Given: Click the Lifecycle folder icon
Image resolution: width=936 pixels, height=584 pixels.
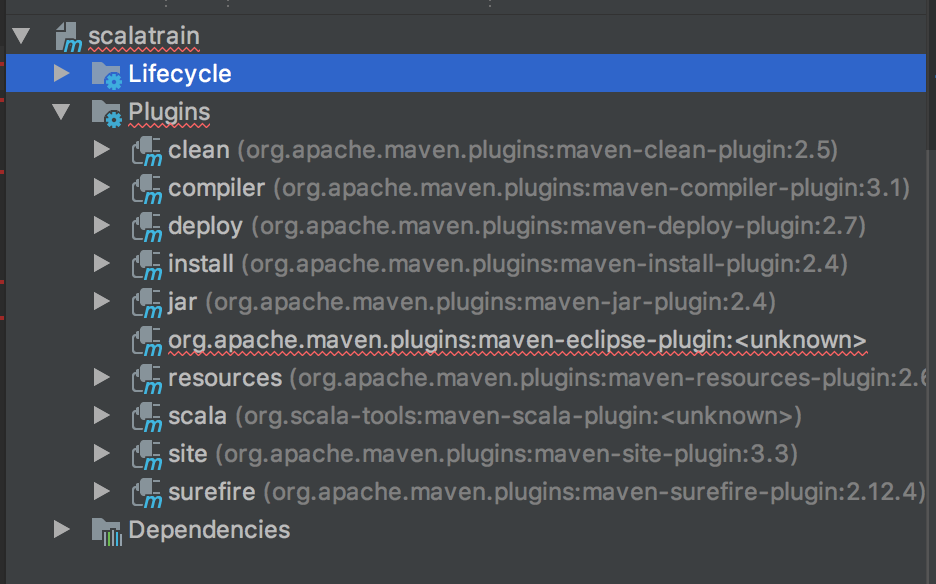Looking at the screenshot, I should coord(106,74).
